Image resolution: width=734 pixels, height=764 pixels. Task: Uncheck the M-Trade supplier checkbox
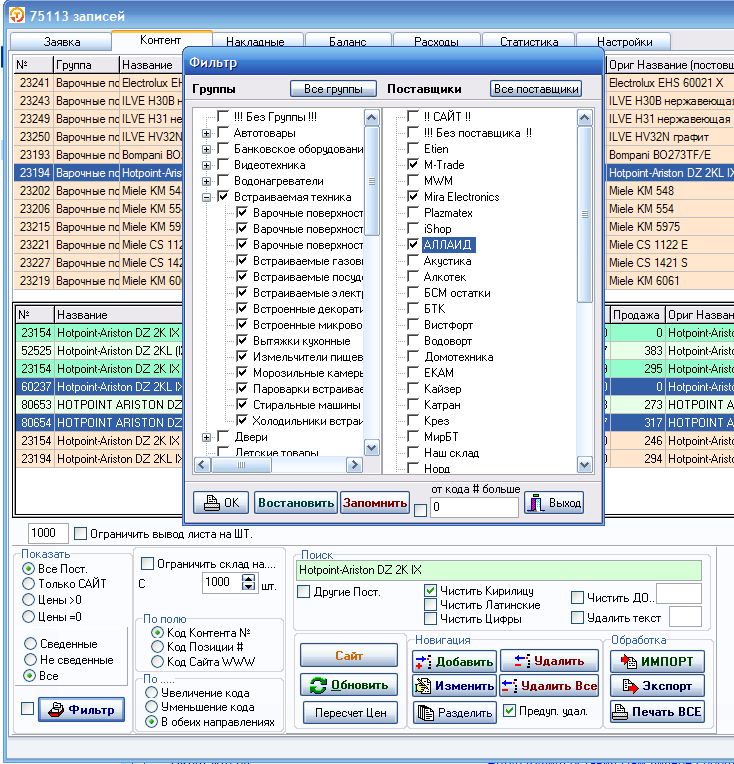pos(414,165)
